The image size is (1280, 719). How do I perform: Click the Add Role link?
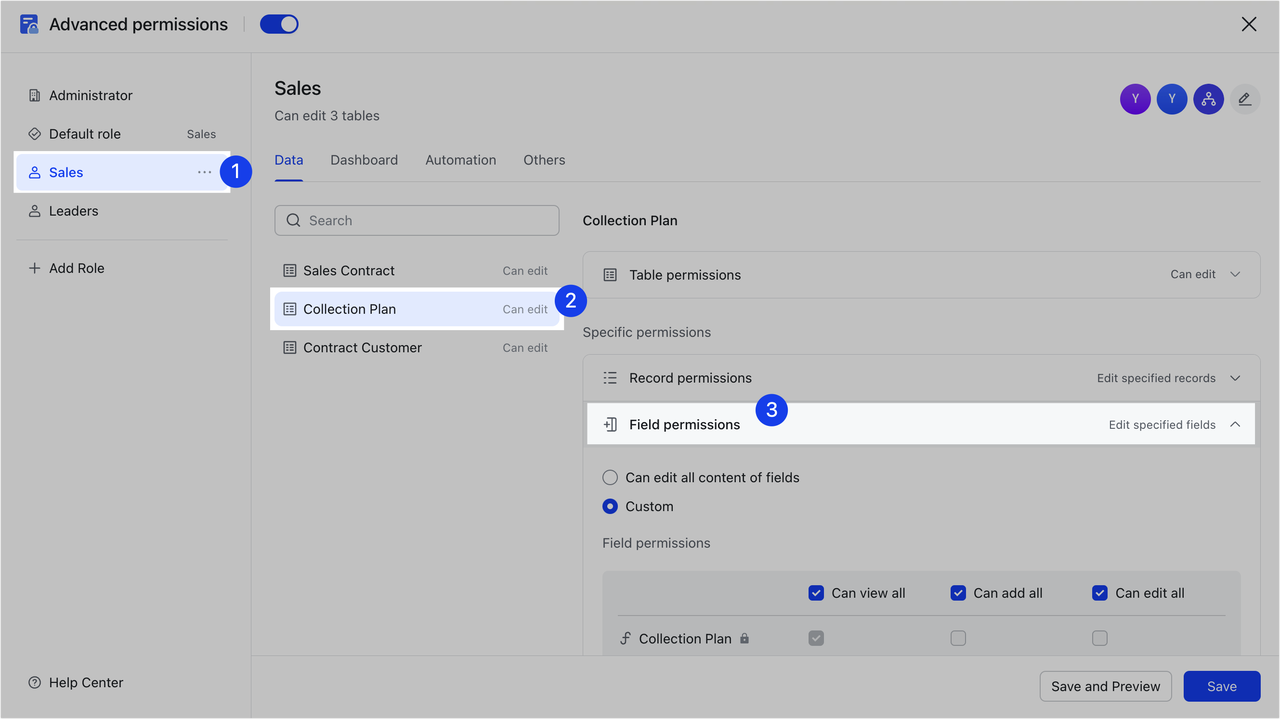point(66,268)
